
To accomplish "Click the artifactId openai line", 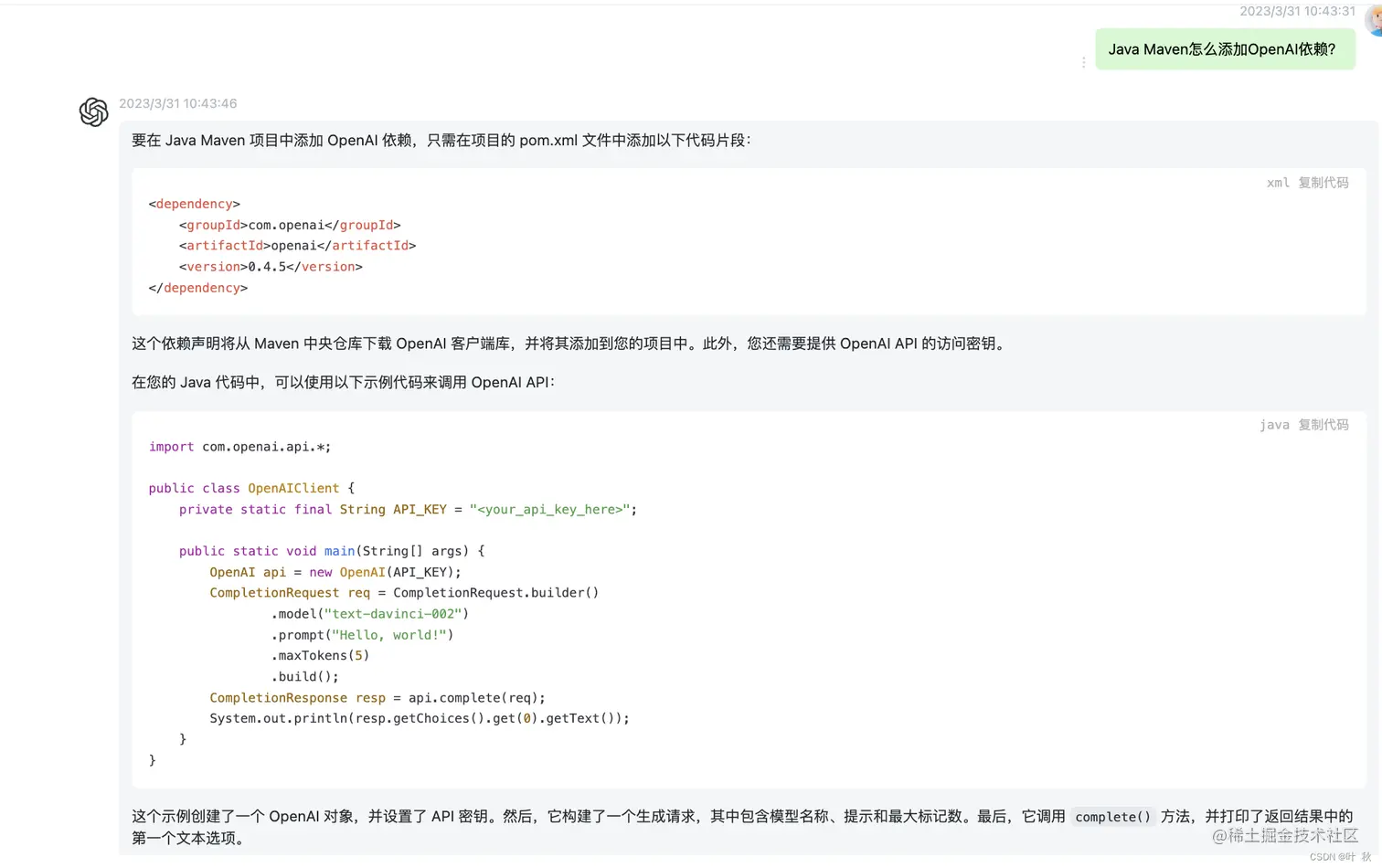I will (x=297, y=246).
